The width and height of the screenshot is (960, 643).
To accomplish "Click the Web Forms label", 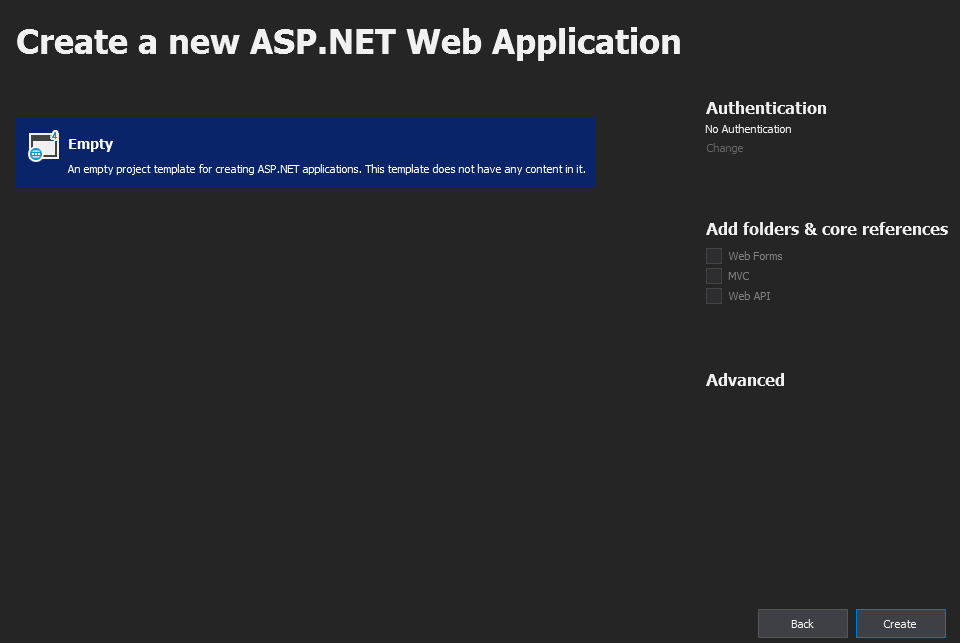I will click(755, 256).
